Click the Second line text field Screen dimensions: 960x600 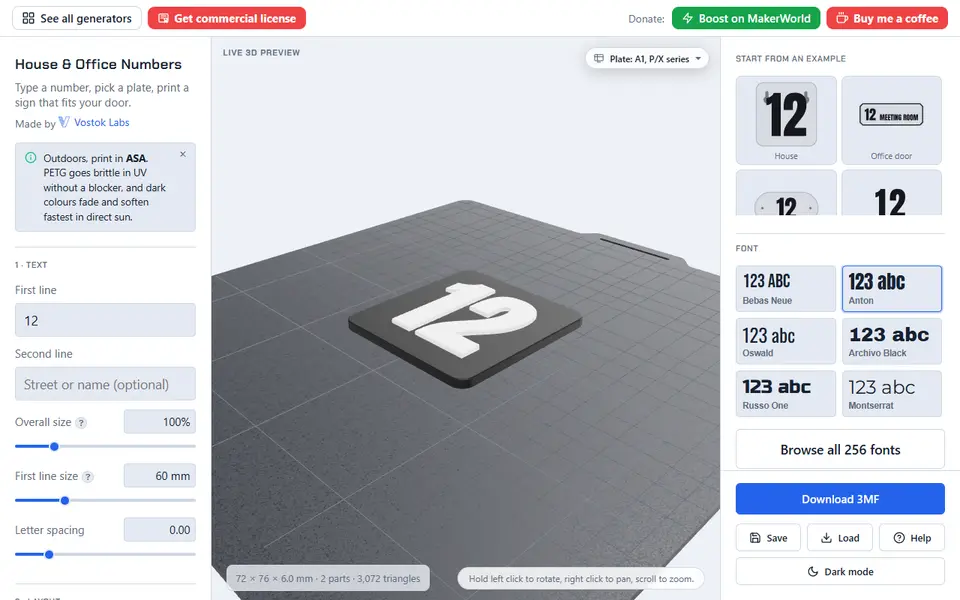point(105,384)
